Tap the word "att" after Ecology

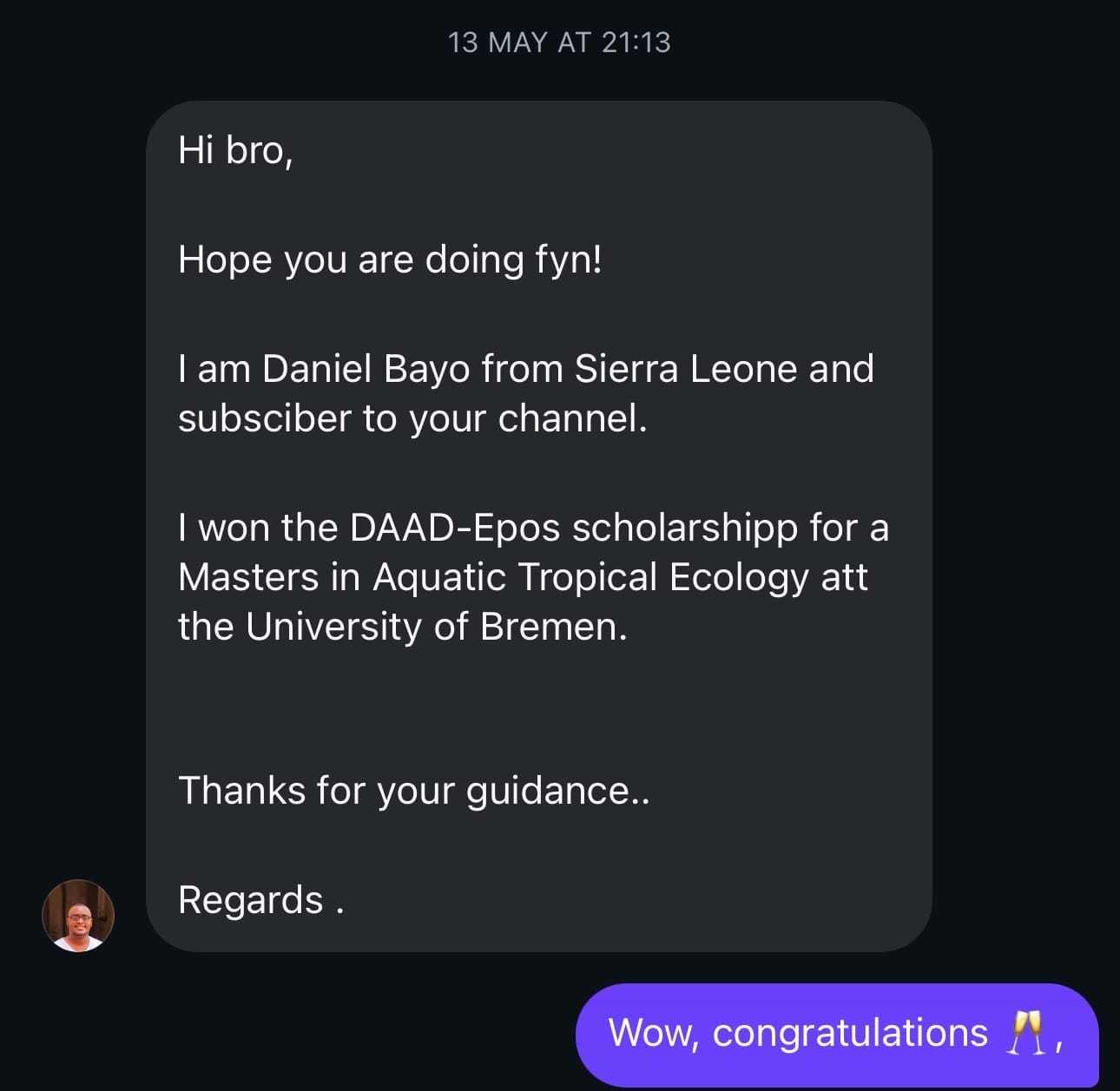(844, 577)
